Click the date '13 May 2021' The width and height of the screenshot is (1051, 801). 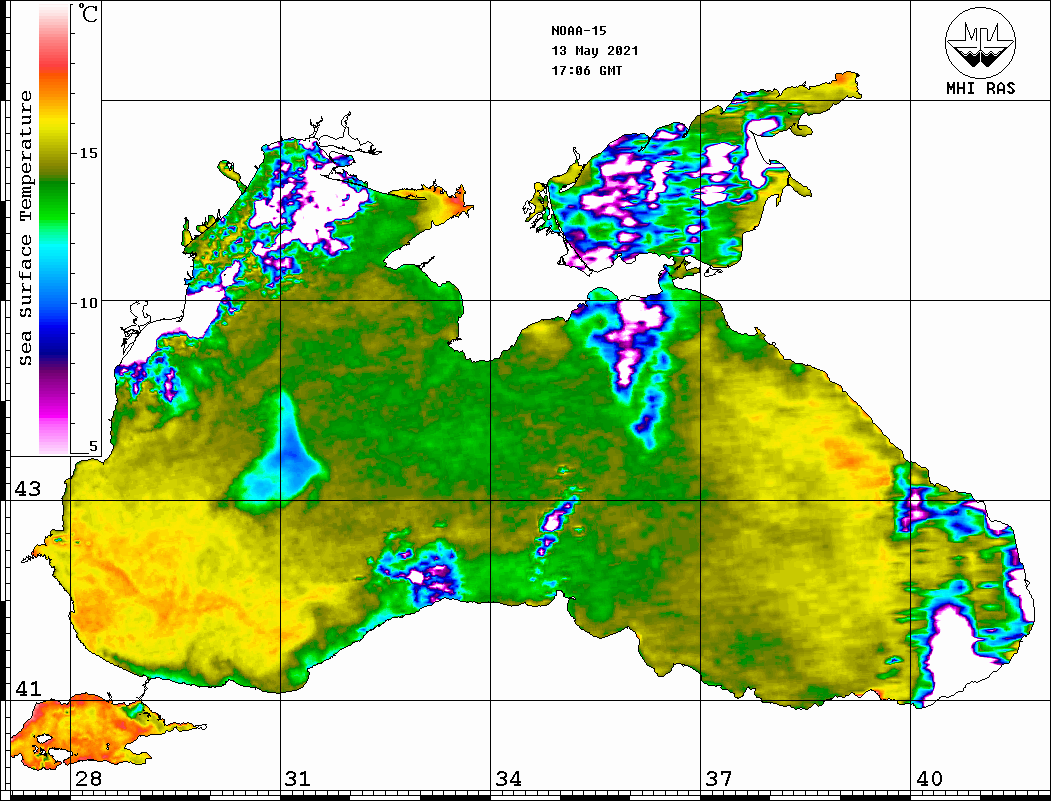pos(595,51)
